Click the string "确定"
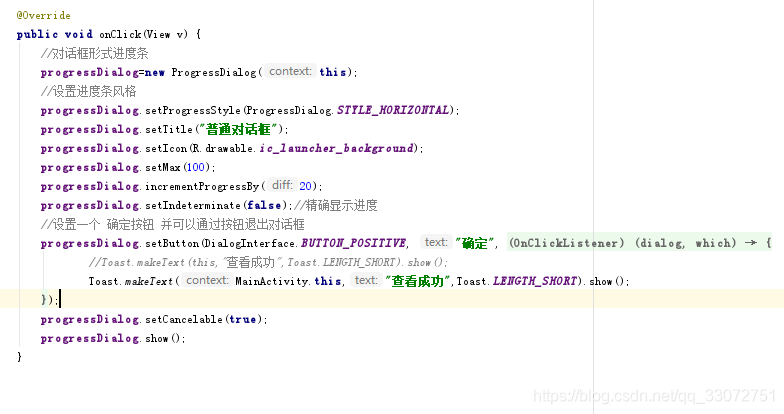784x414 pixels. pyautogui.click(x=474, y=244)
